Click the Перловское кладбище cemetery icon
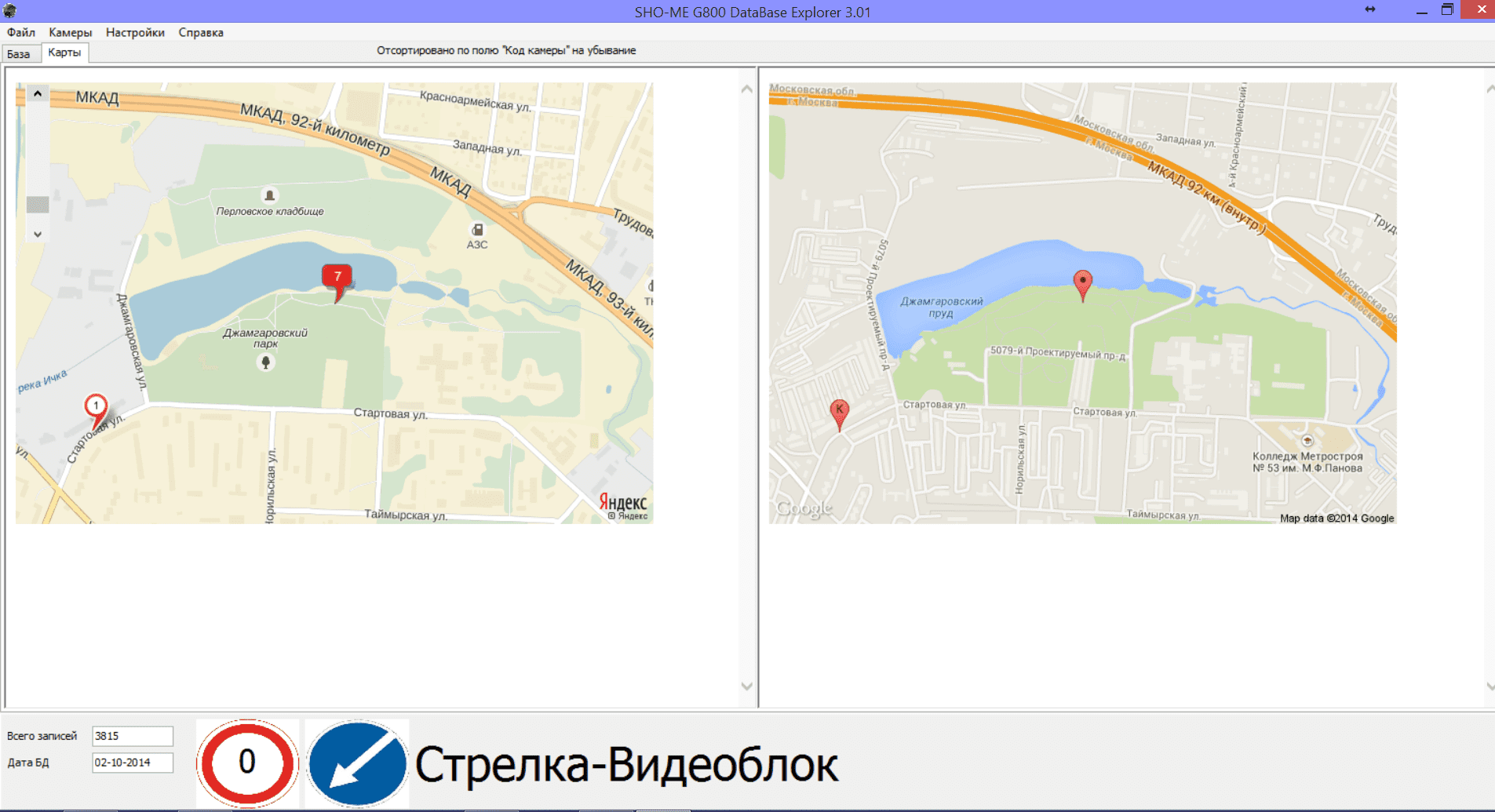The height and width of the screenshot is (812, 1495). coord(269,195)
